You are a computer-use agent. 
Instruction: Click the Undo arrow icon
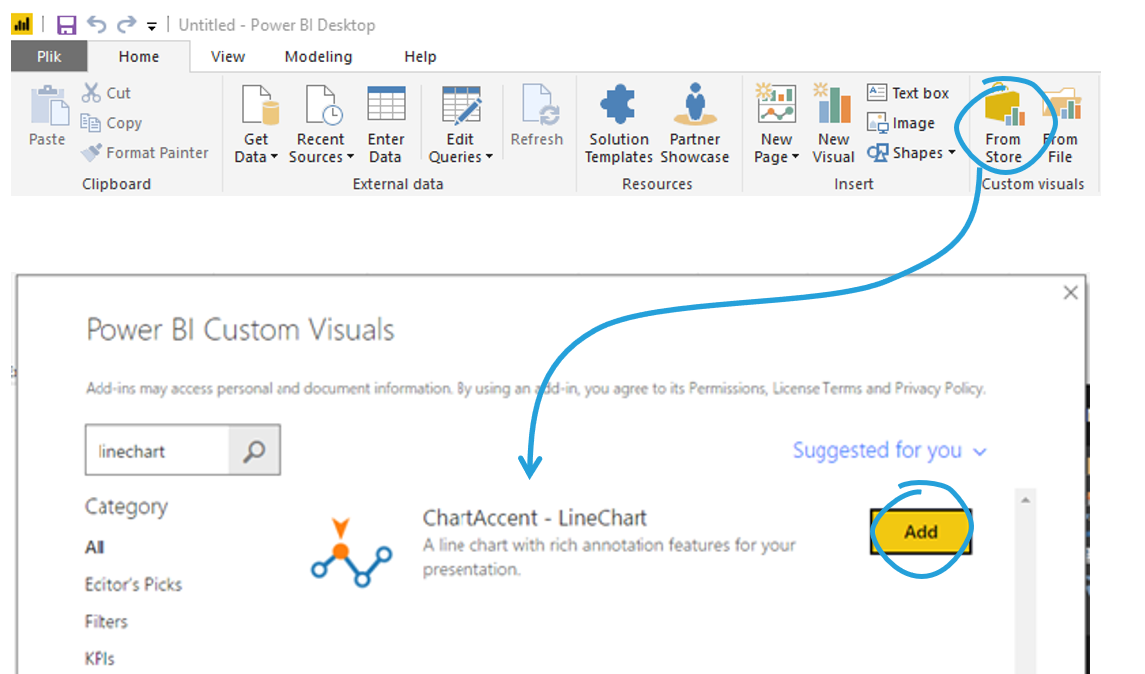tap(96, 25)
